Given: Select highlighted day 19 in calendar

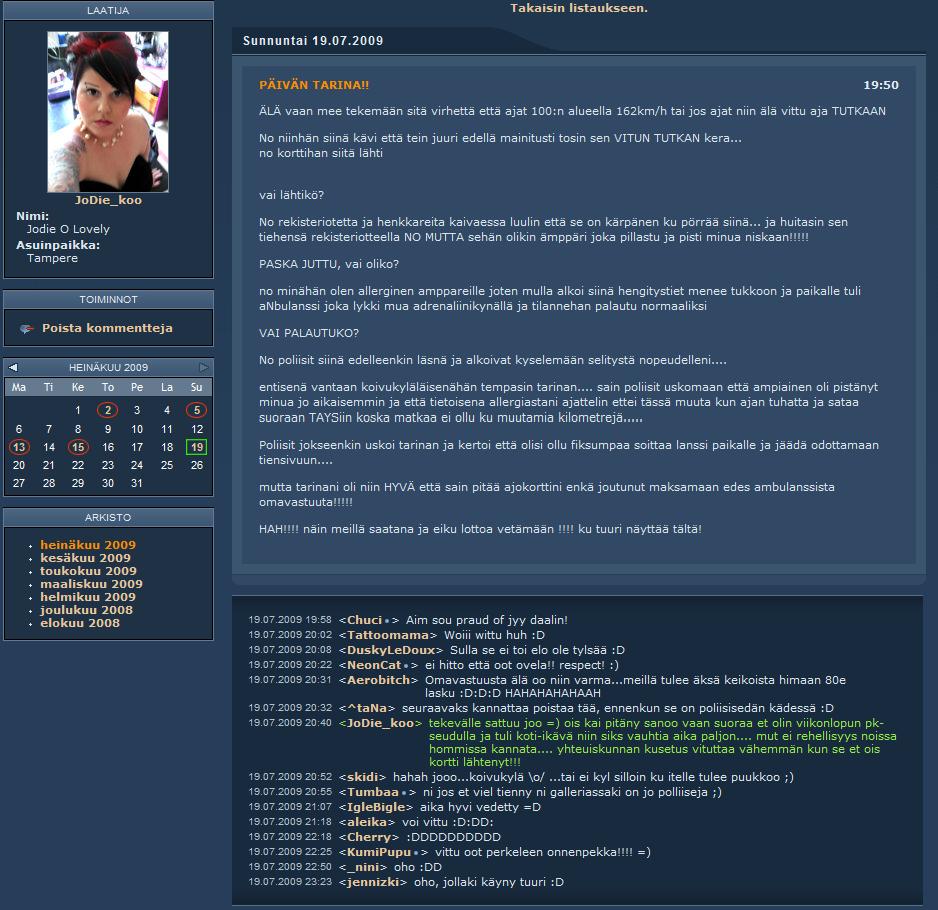Looking at the screenshot, I should (x=197, y=447).
